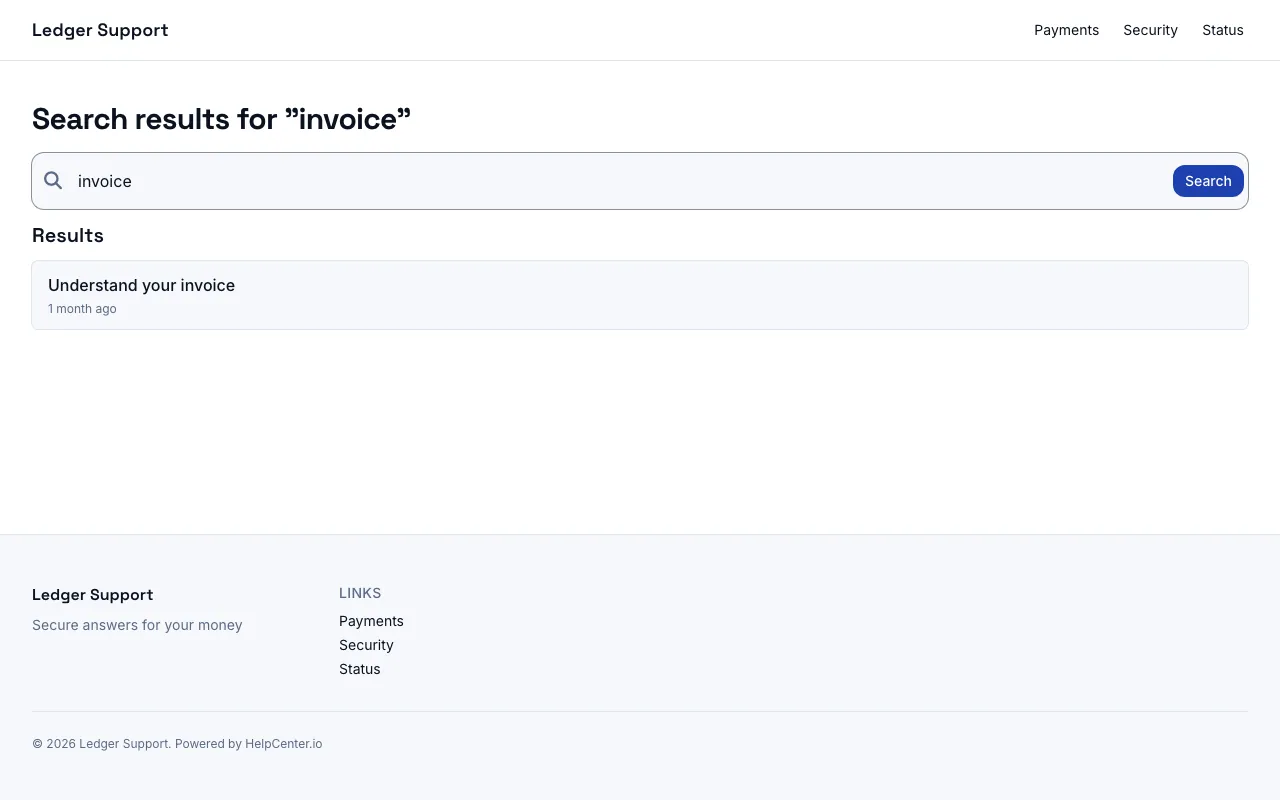1280x800 pixels.
Task: Click the "Results" heading
Action: (x=68, y=236)
